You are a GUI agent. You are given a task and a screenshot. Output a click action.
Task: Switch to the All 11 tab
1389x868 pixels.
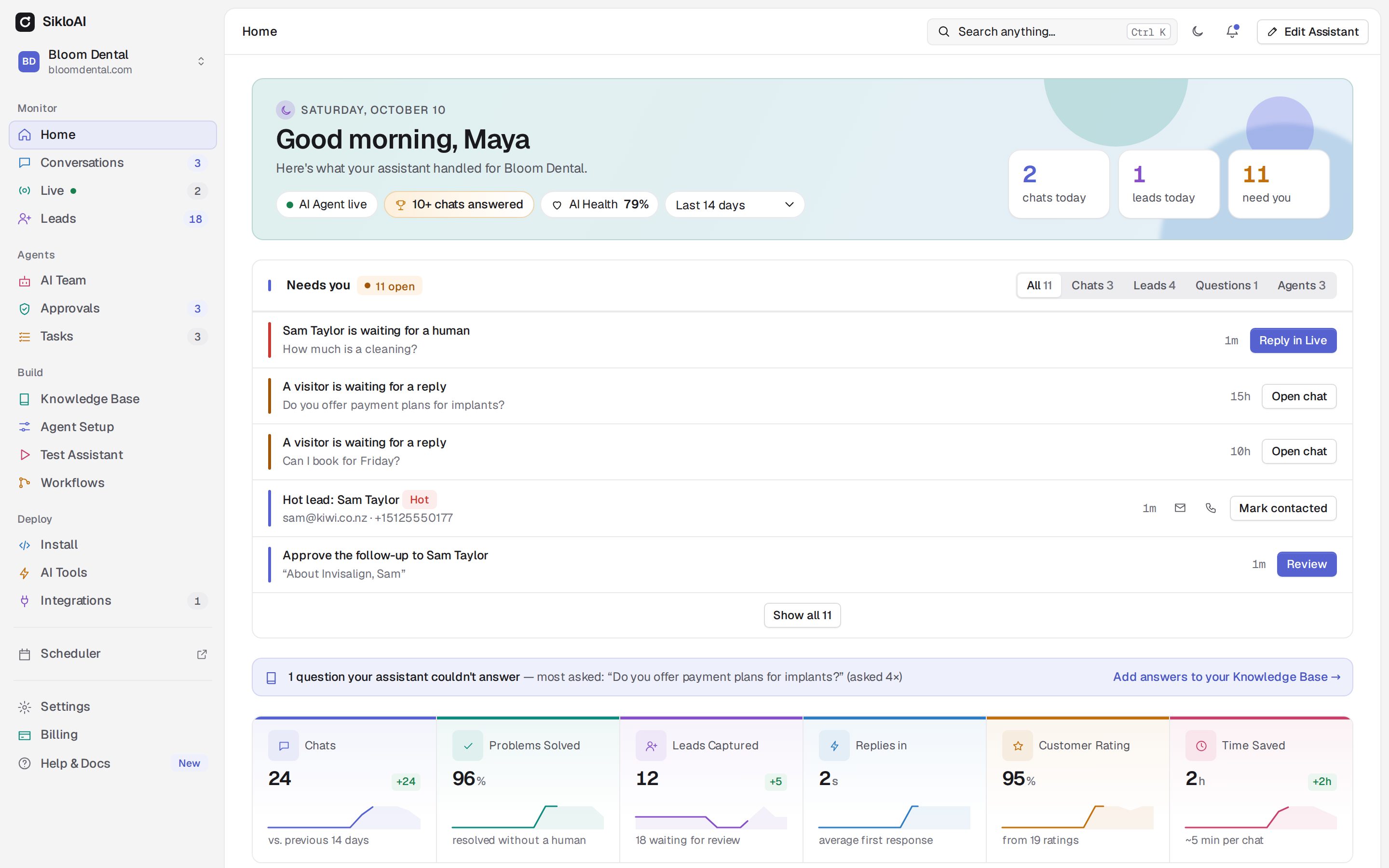coord(1039,285)
